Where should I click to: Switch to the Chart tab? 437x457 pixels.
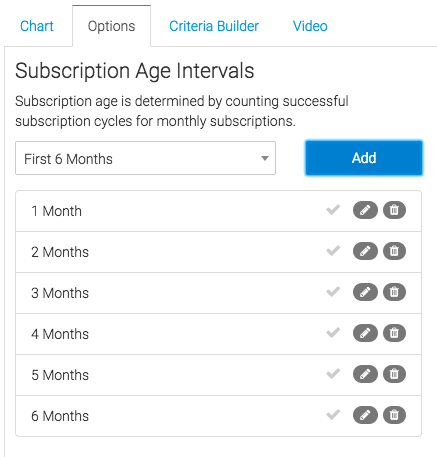[37, 26]
